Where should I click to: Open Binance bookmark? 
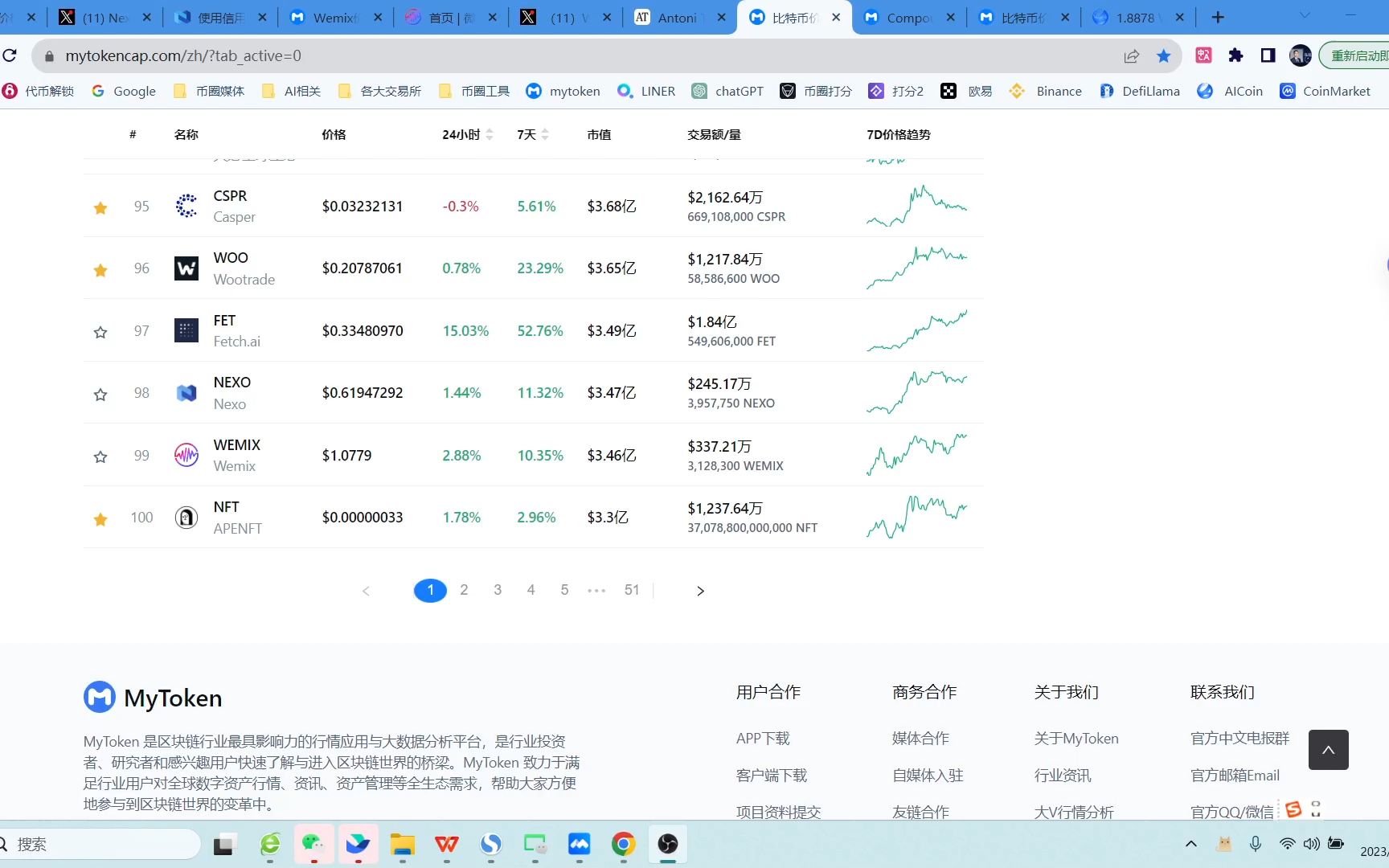[1046, 91]
